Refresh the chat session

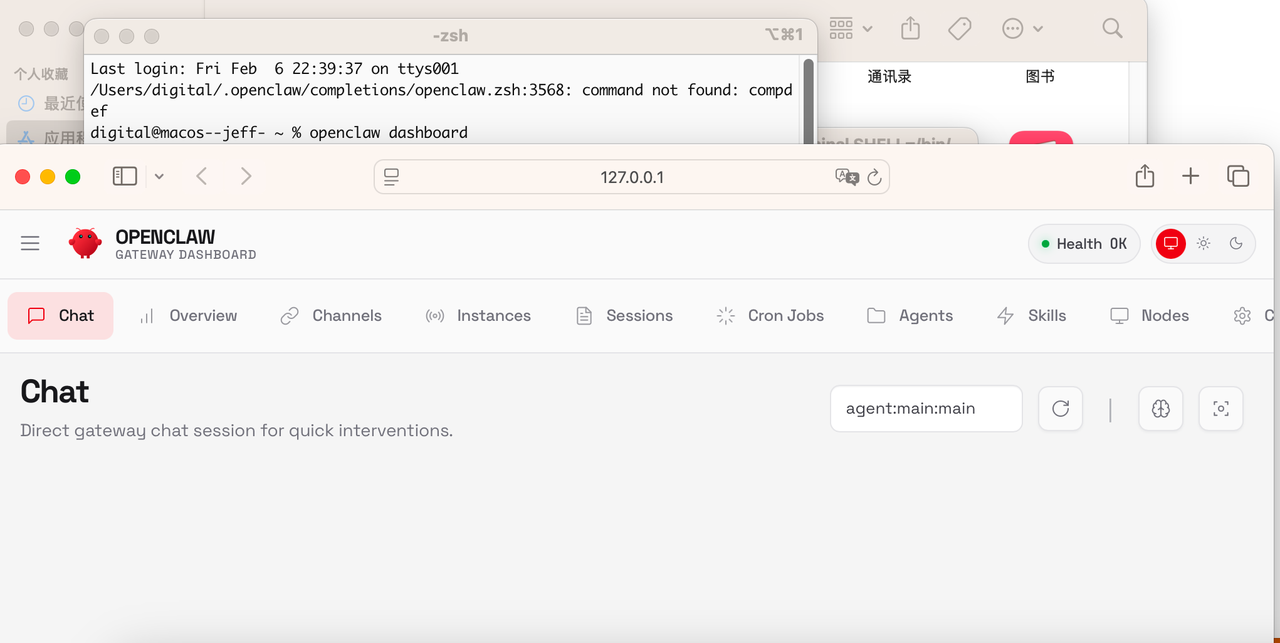coord(1061,408)
